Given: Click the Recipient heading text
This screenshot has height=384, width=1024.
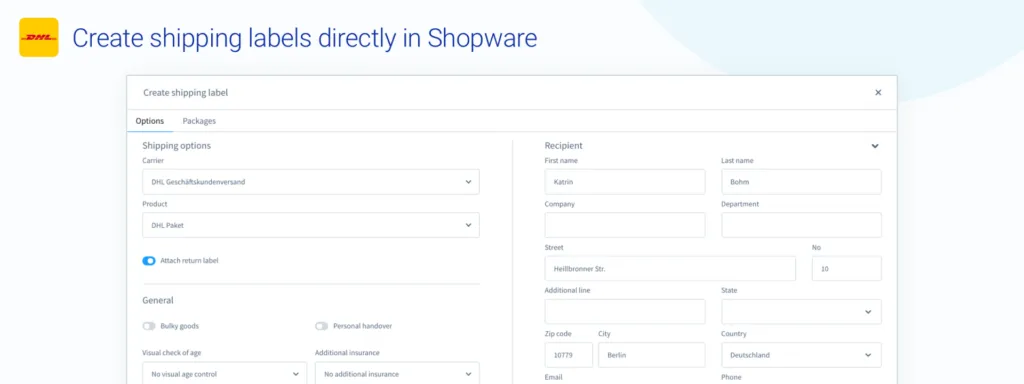Looking at the screenshot, I should 564,146.
